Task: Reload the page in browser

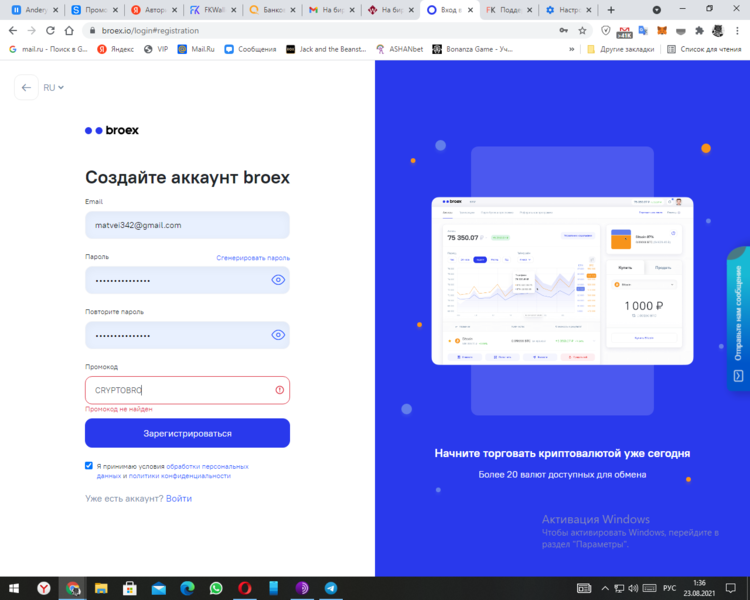Action: tap(52, 30)
